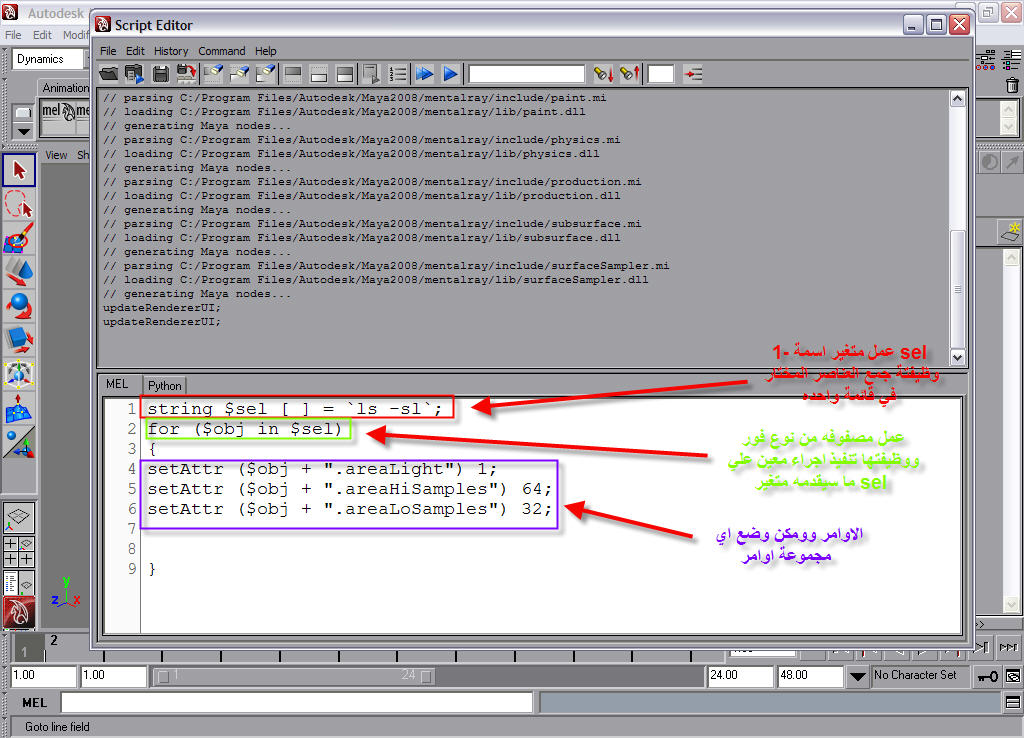The width and height of the screenshot is (1024, 738).
Task: Open Script Editor button beside command line
Action: (x=1013, y=703)
